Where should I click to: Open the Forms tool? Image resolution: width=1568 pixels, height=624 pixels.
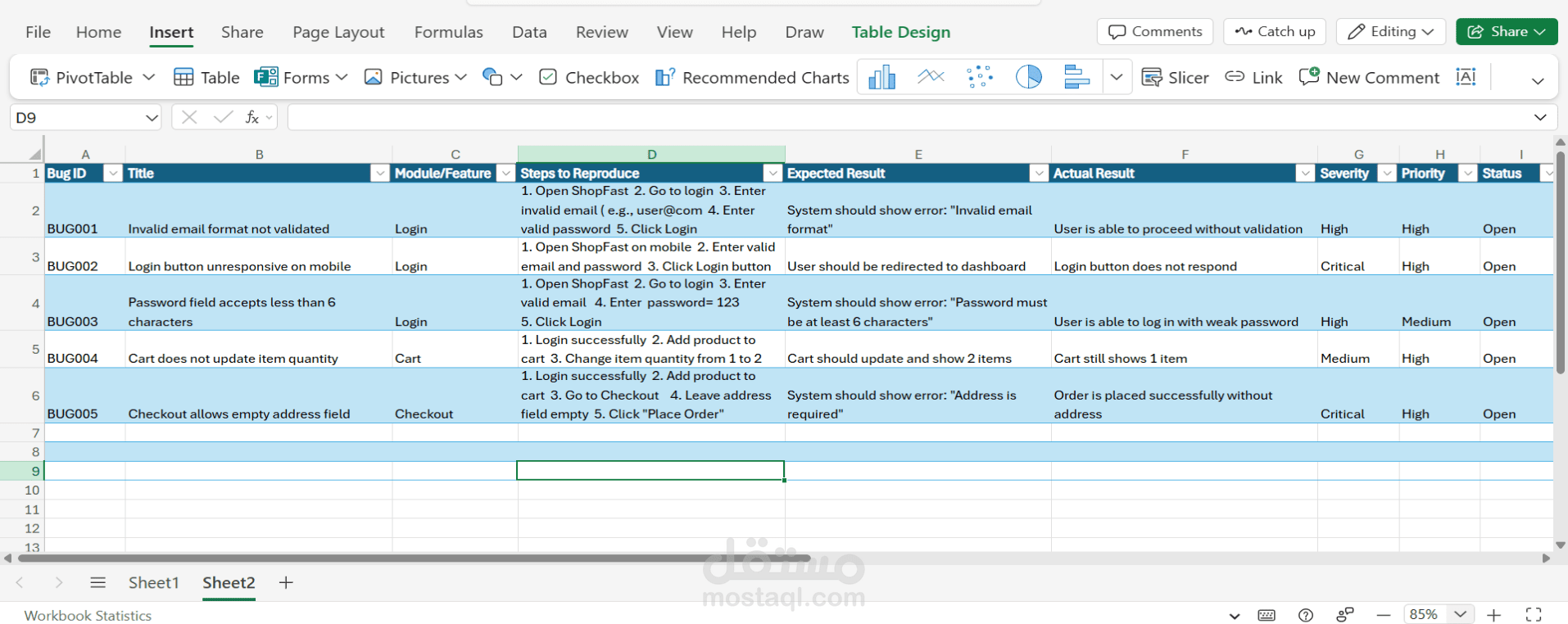(292, 77)
